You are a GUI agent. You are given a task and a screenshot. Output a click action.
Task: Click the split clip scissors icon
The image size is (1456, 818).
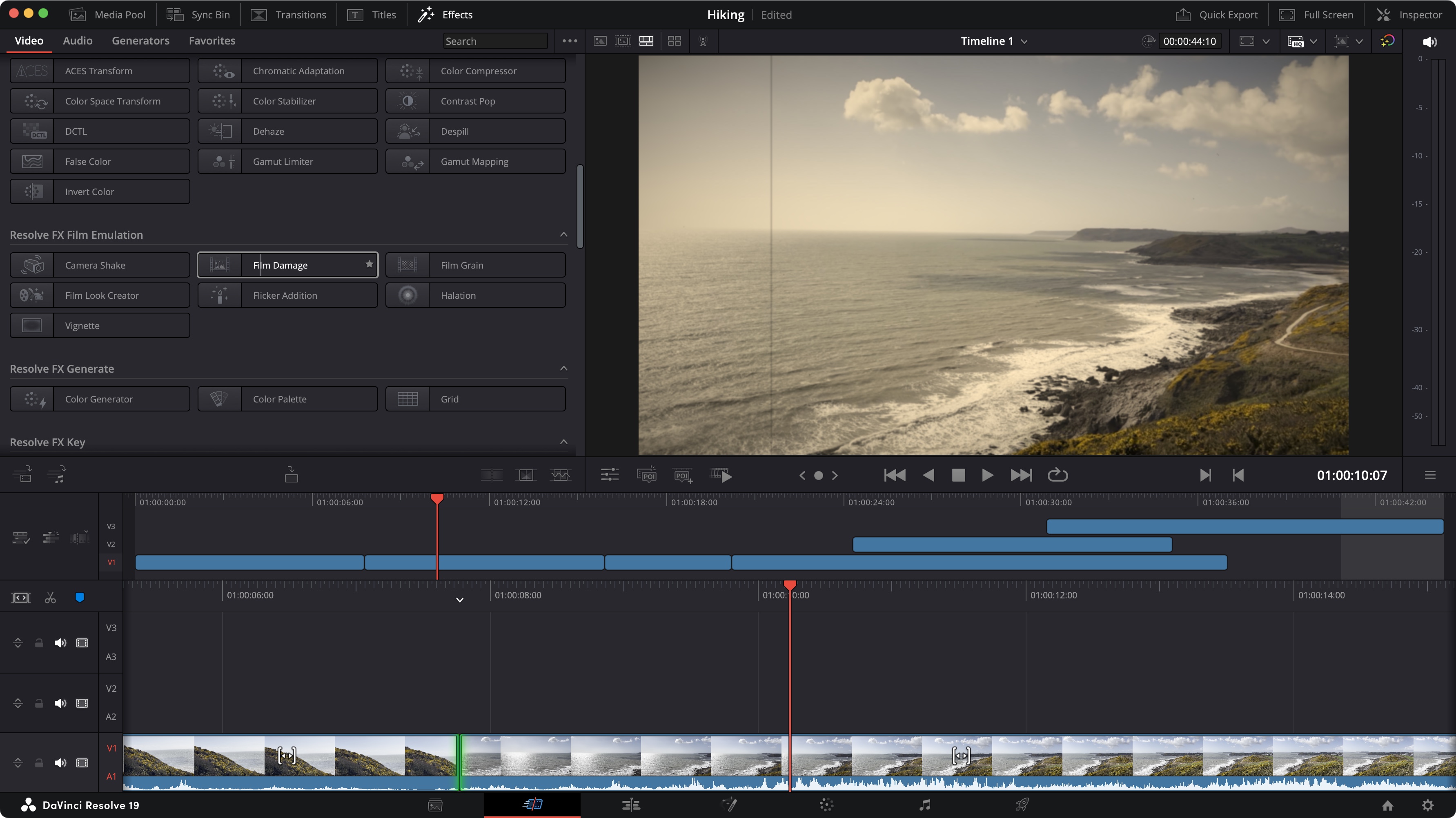click(x=50, y=598)
